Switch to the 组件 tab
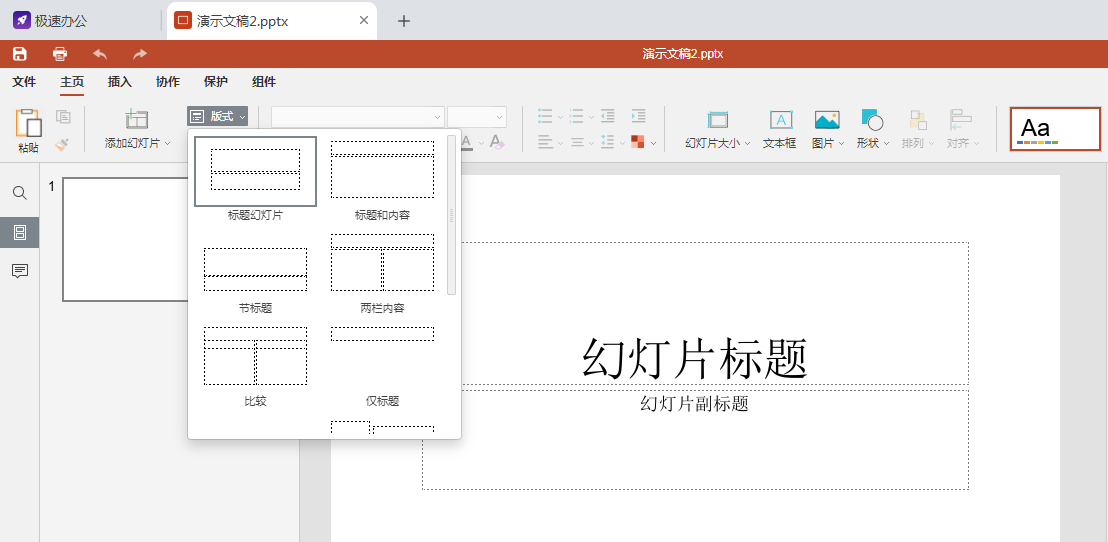This screenshot has width=1108, height=542. pos(264,82)
